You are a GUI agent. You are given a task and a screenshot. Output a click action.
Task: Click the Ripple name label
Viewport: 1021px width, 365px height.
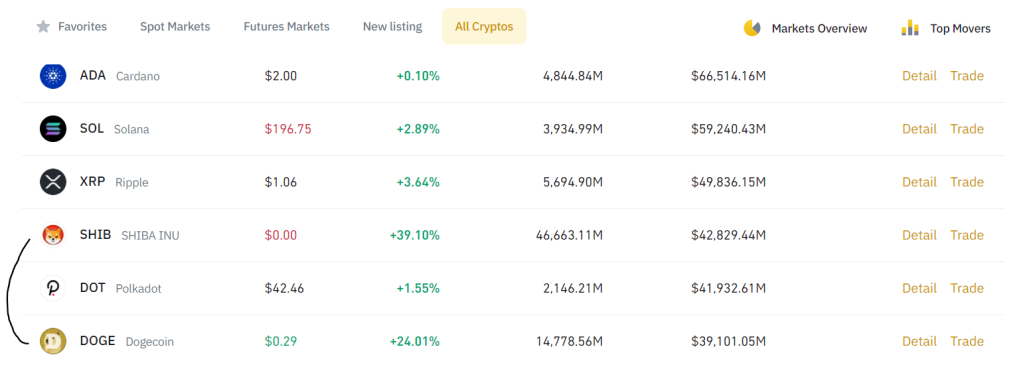point(132,183)
